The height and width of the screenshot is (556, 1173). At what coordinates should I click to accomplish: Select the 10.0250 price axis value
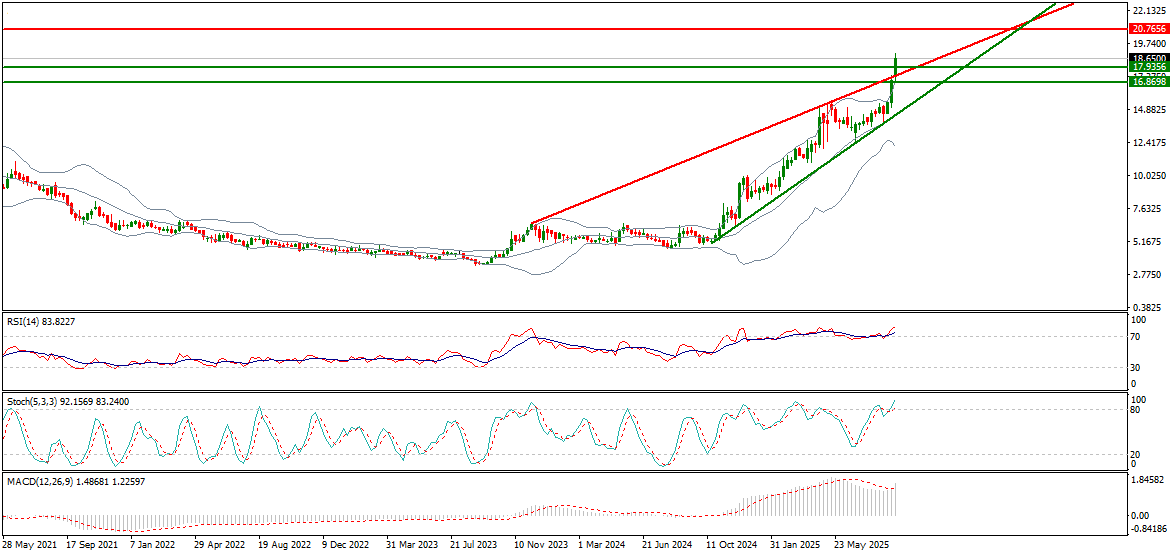click(x=1148, y=176)
